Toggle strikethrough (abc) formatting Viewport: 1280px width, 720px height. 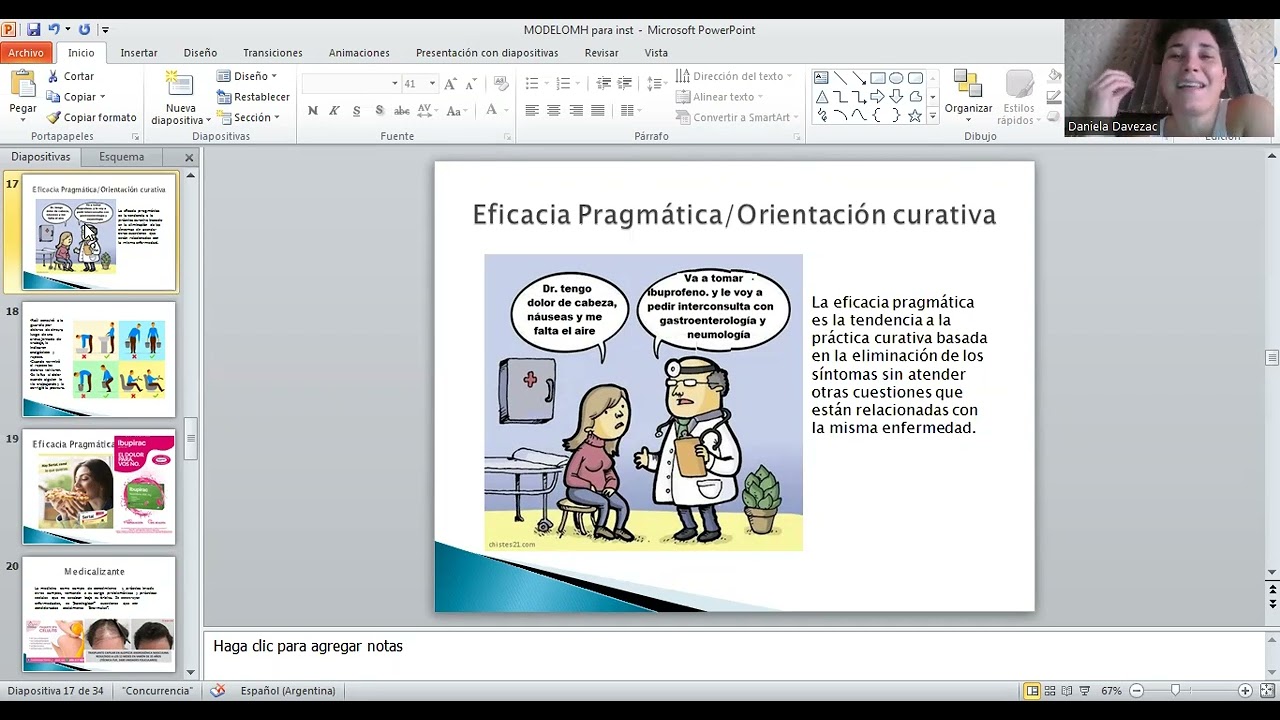[403, 111]
